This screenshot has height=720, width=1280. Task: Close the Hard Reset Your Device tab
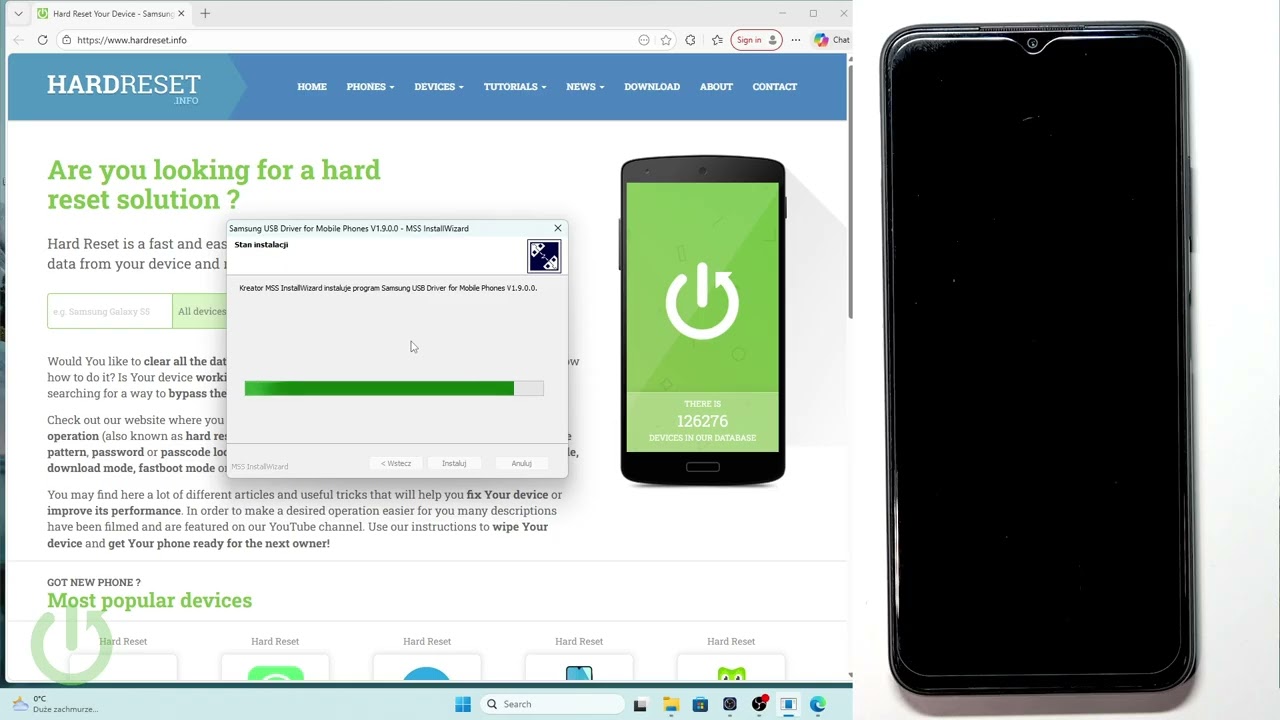(183, 14)
